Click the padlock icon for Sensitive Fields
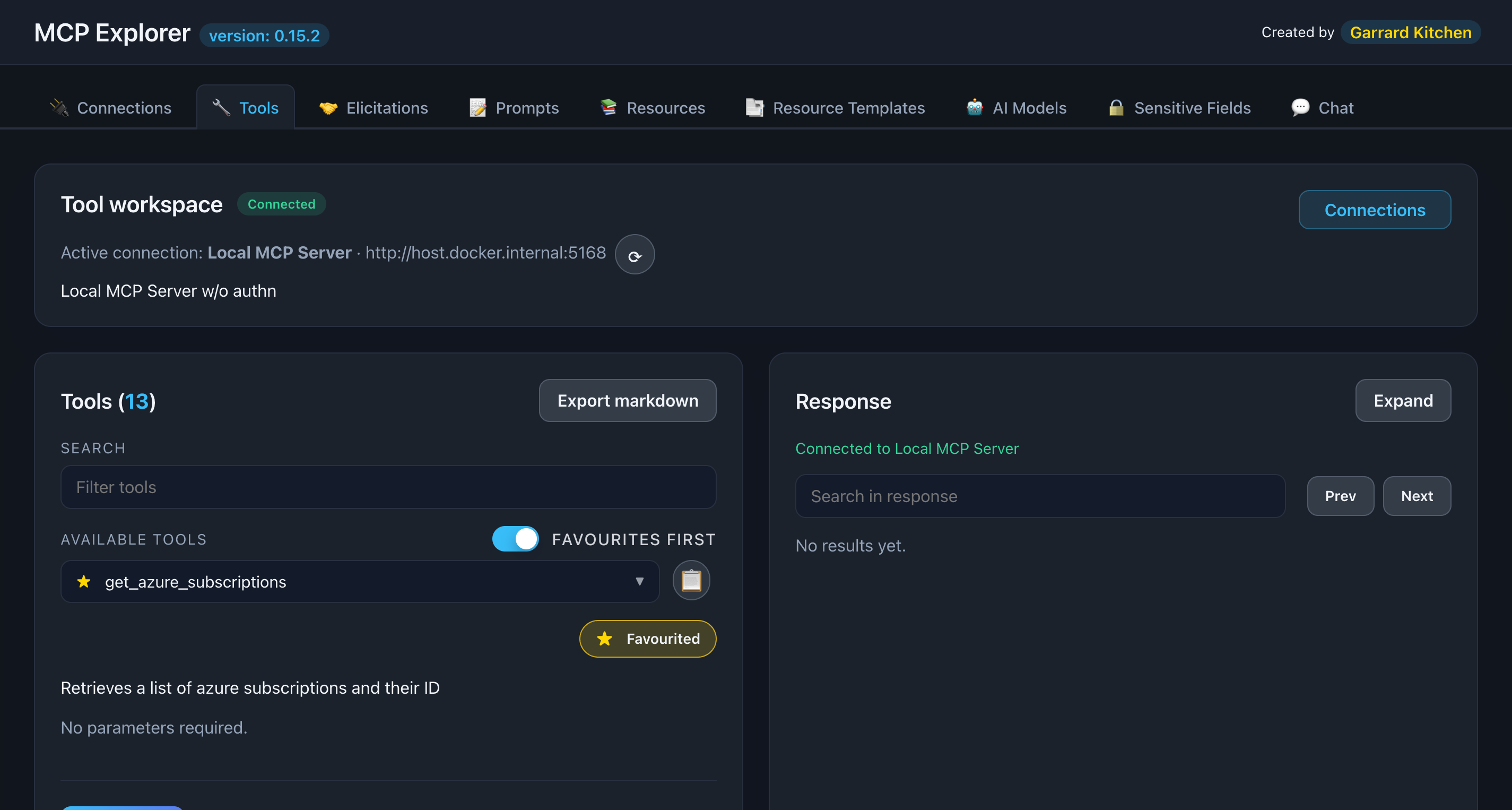The width and height of the screenshot is (1512, 810). pyautogui.click(x=1116, y=108)
